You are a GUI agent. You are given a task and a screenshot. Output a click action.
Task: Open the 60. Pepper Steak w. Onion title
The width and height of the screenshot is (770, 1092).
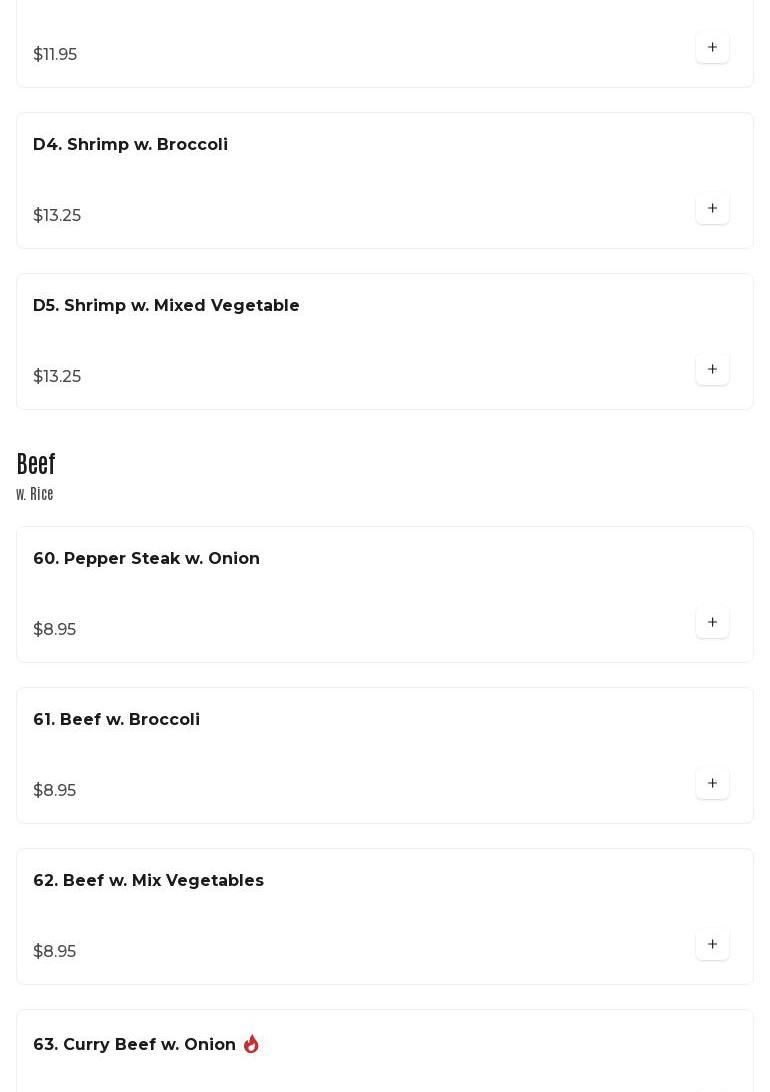(146, 558)
